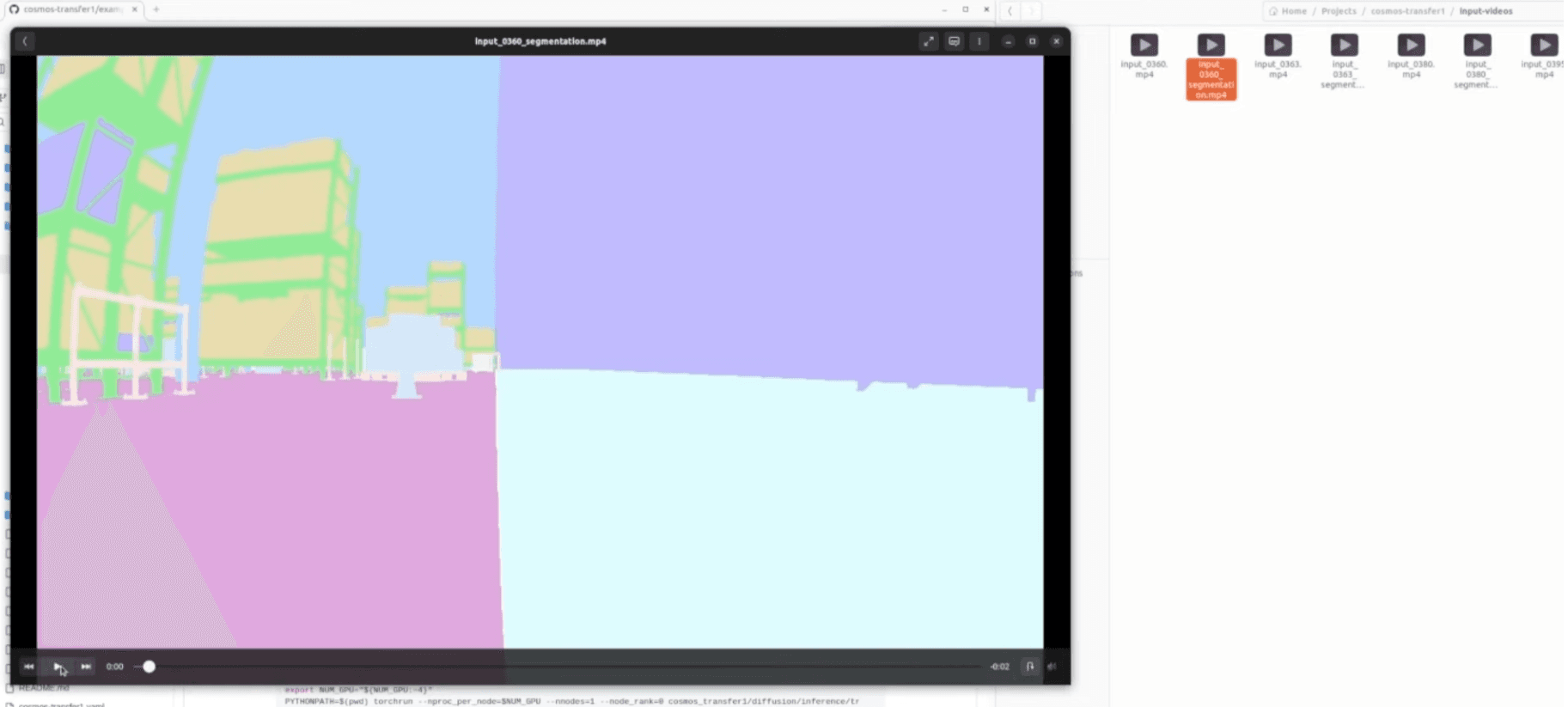Enter fullscreen mode in video player
This screenshot has height=707, width=1568.
pyautogui.click(x=929, y=41)
